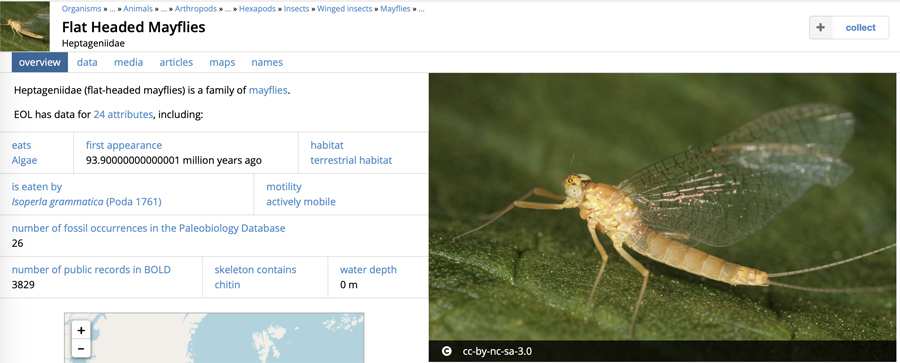Click the copyright icon on the photo
This screenshot has height=363, width=900.
pyautogui.click(x=446, y=351)
